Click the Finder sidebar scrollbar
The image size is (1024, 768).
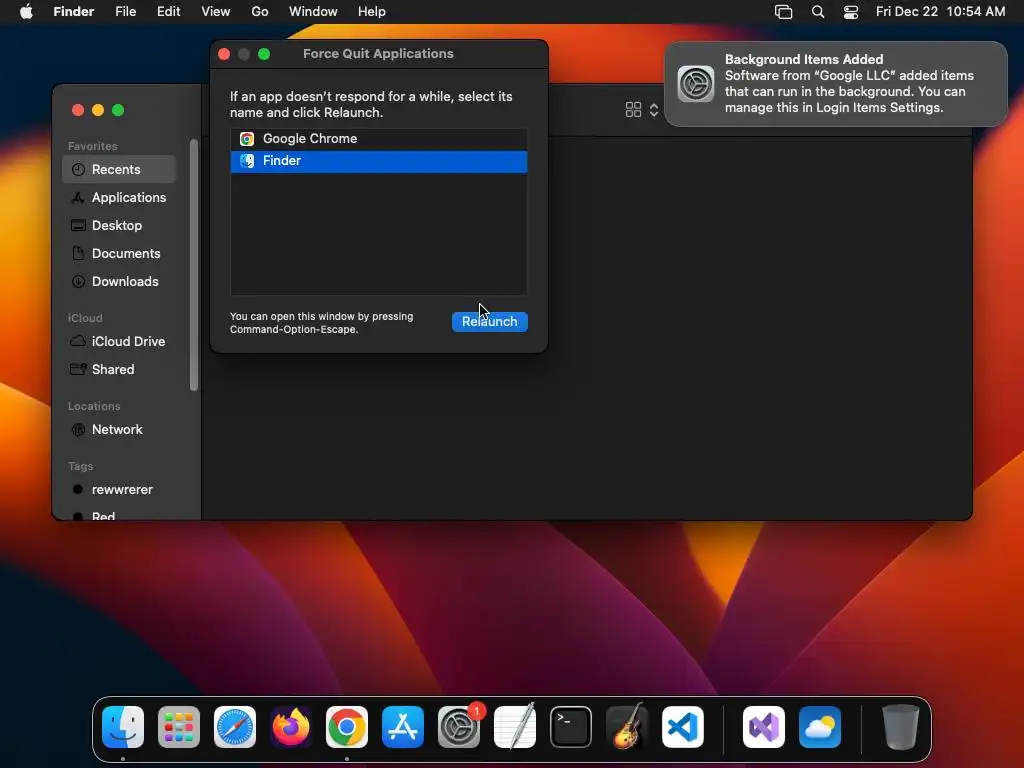[193, 264]
